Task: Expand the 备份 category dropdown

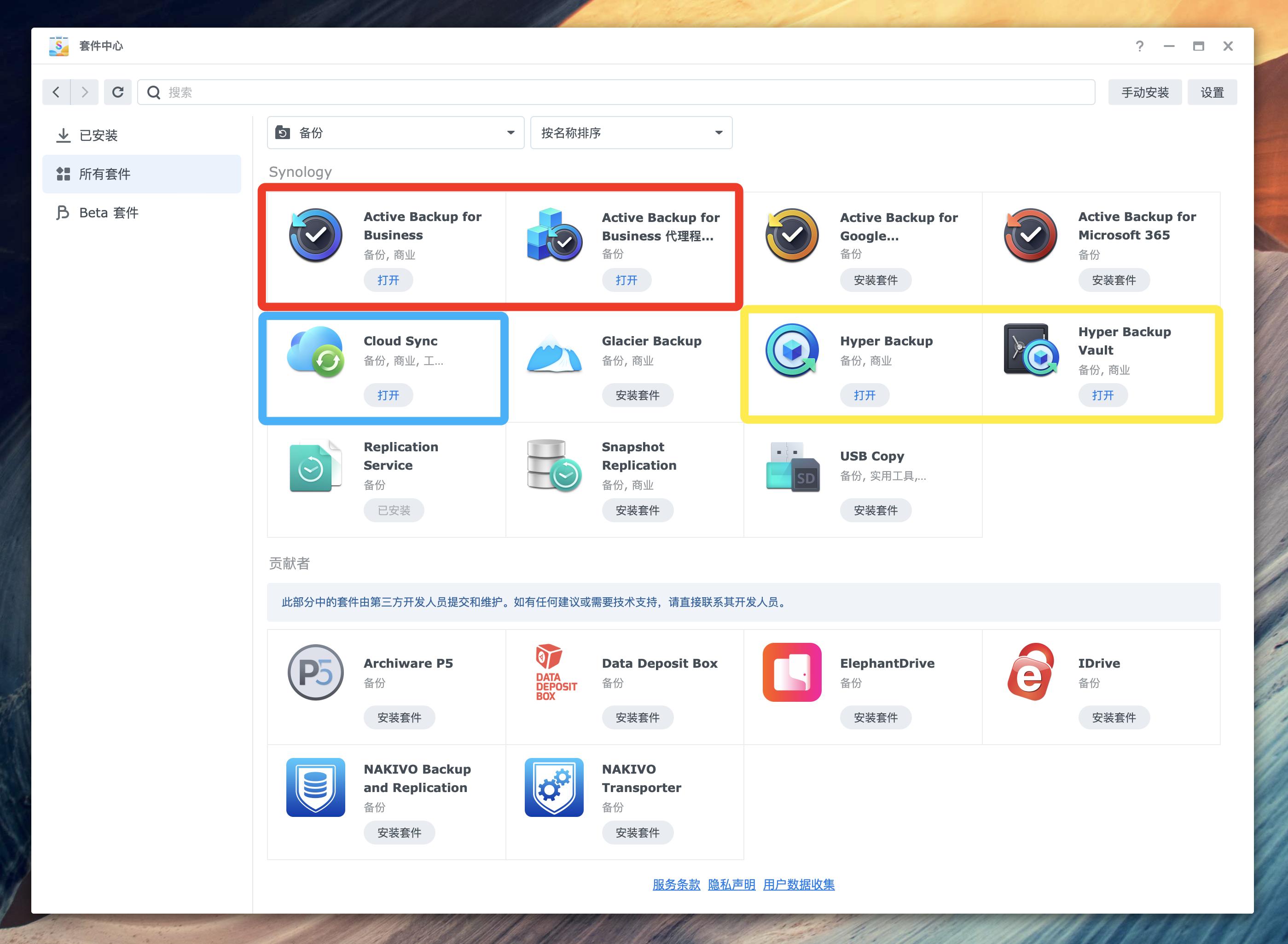Action: pos(395,133)
